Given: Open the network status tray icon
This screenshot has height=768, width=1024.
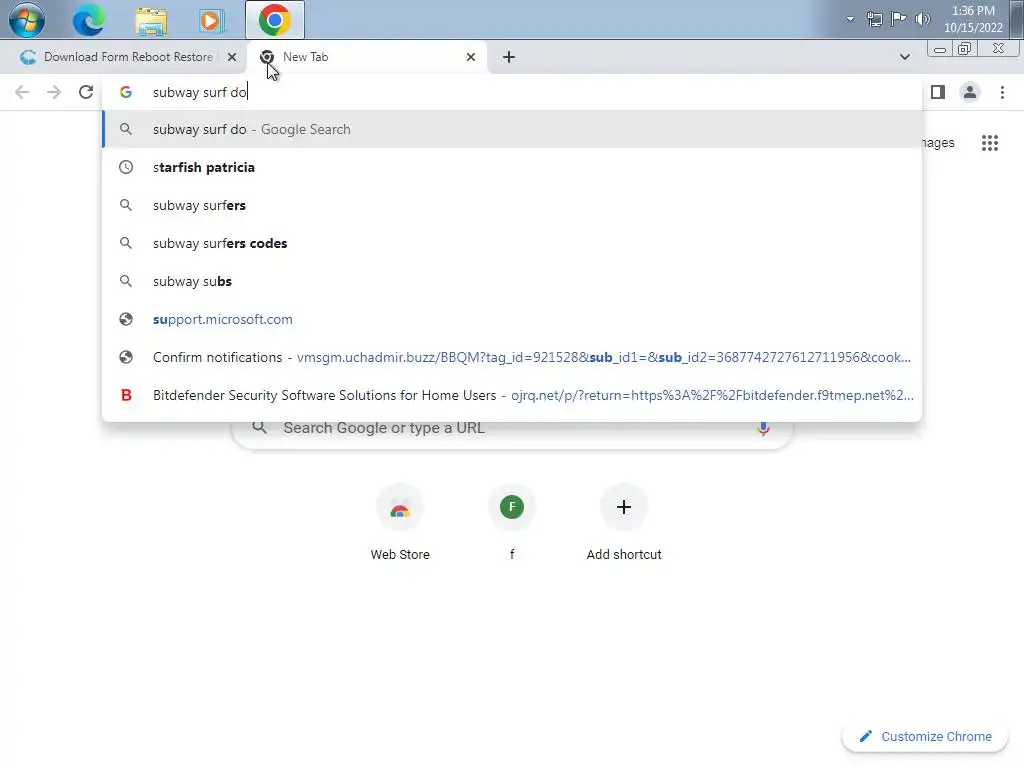Looking at the screenshot, I should [x=874, y=19].
